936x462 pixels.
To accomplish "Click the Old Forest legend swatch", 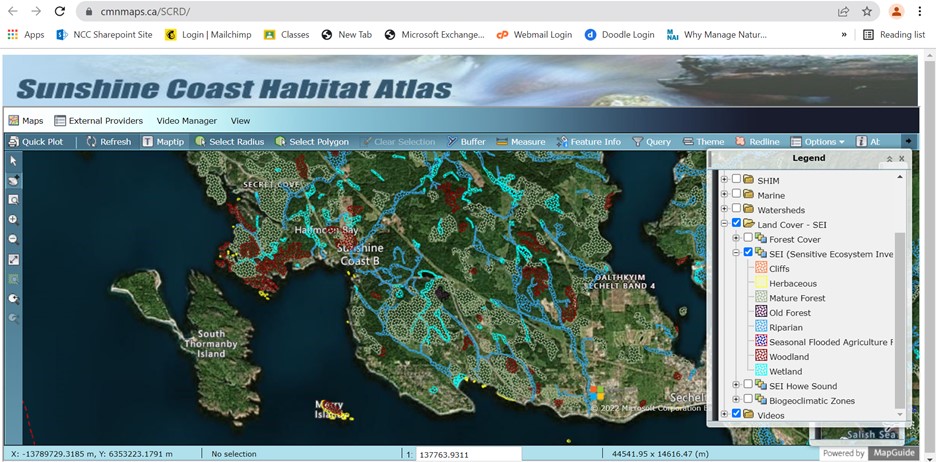I will coord(761,312).
